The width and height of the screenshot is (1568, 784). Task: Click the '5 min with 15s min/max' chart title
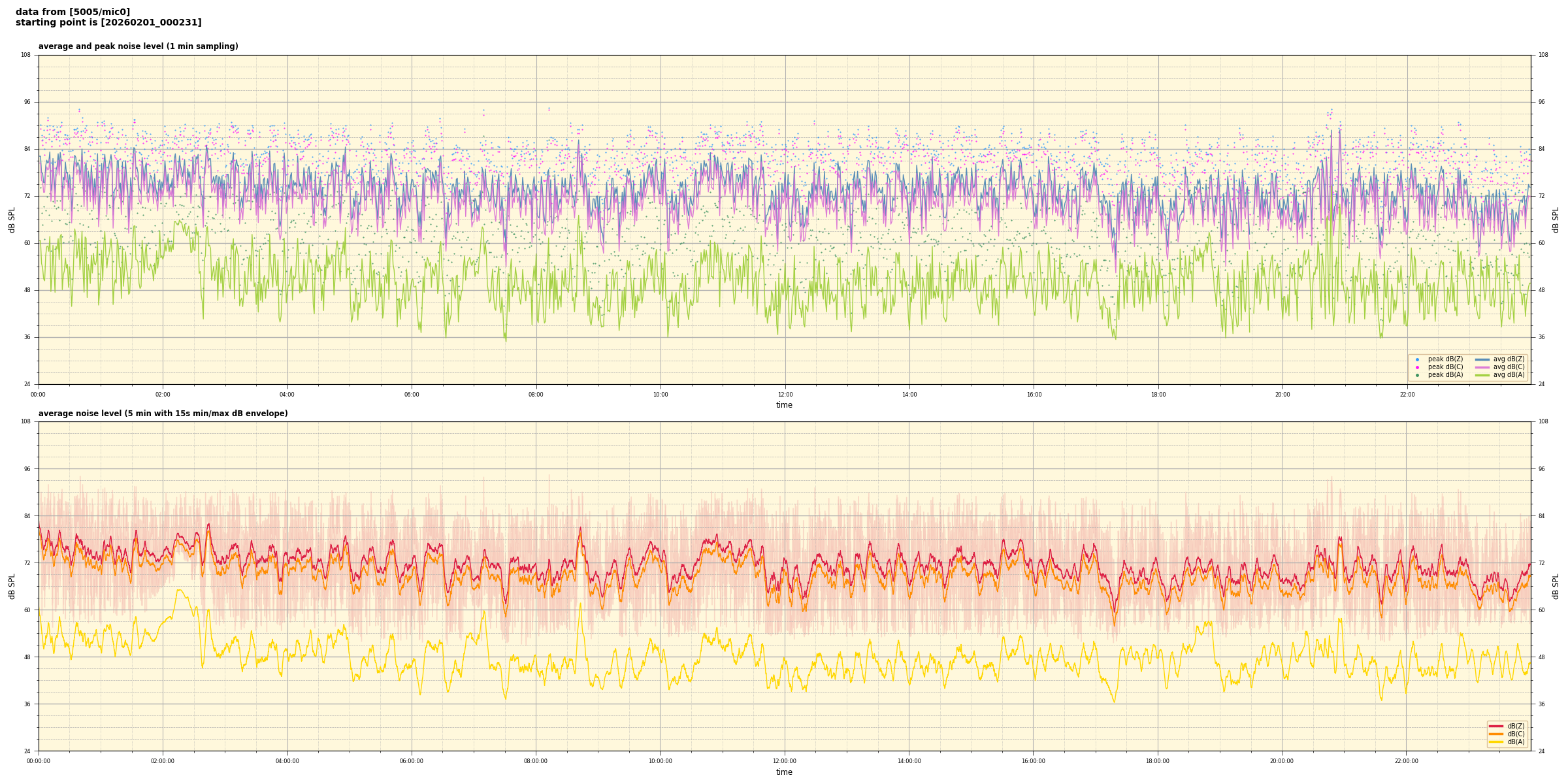click(163, 414)
